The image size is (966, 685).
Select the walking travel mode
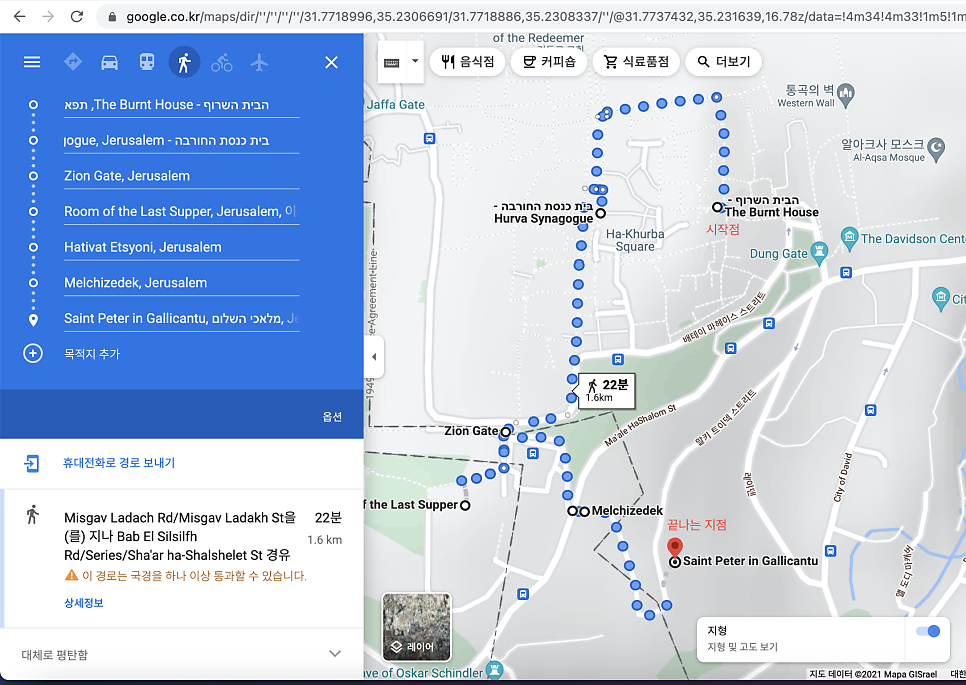(184, 62)
